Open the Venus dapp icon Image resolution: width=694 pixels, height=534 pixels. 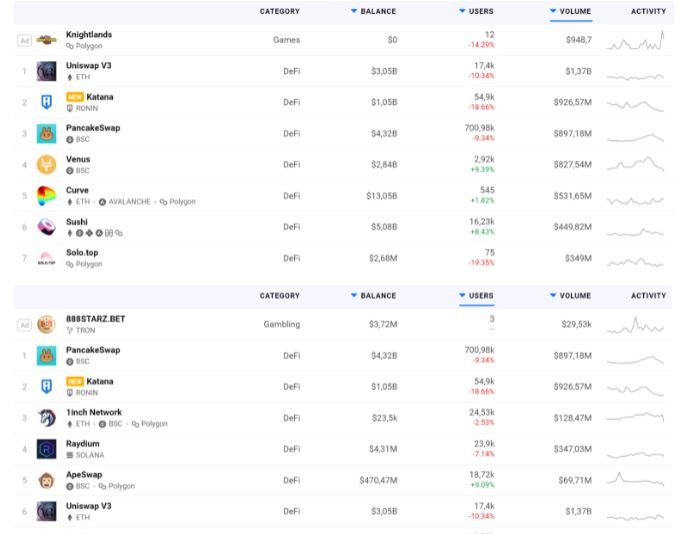47,165
